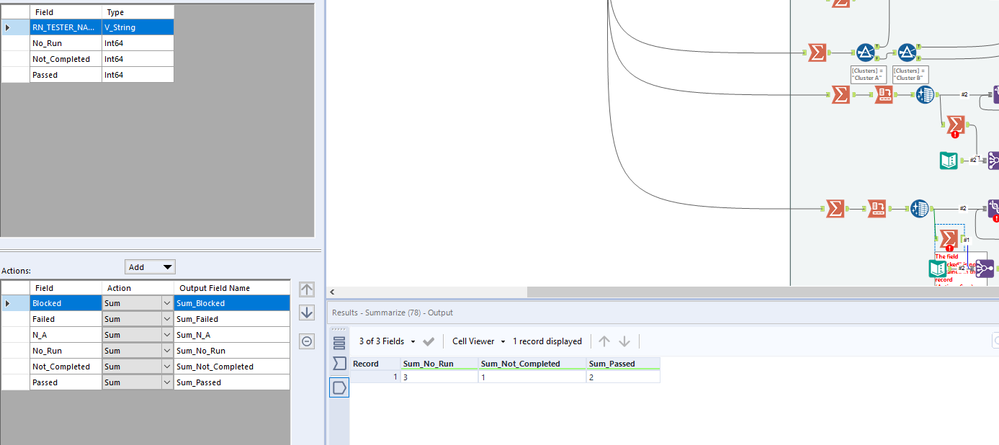Image resolution: width=999 pixels, height=445 pixels.
Task: Click the sigma icon in Results side strip
Action: [x=339, y=364]
